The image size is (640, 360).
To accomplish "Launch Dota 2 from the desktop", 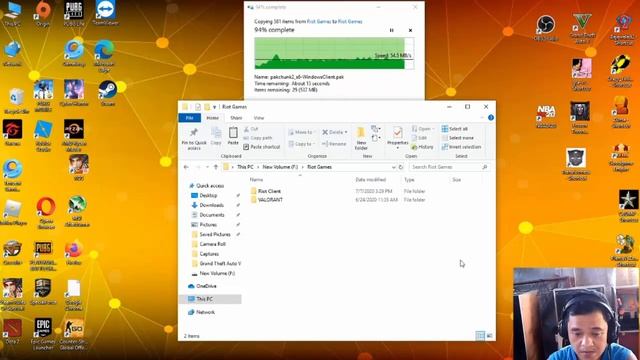I will [x=12, y=331].
